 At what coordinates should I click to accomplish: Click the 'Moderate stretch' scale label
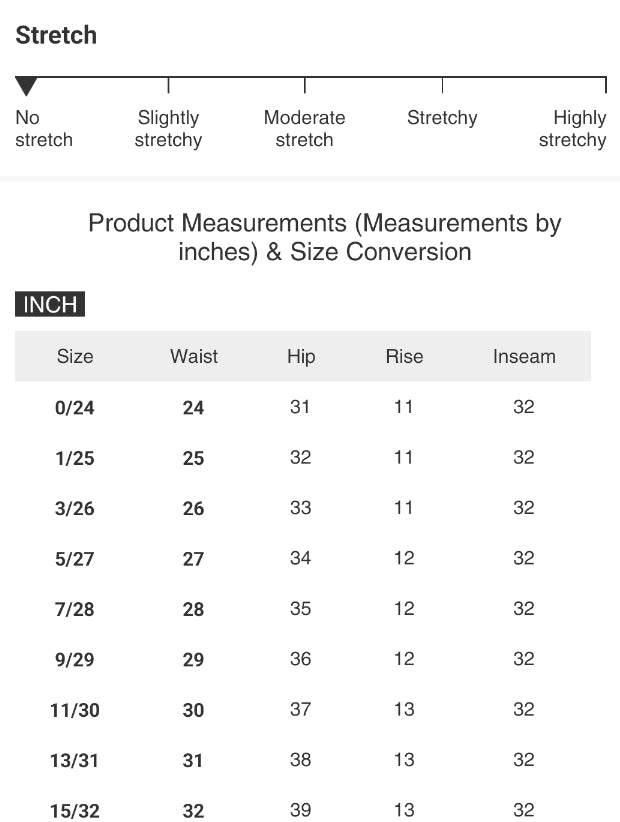pyautogui.click(x=304, y=129)
